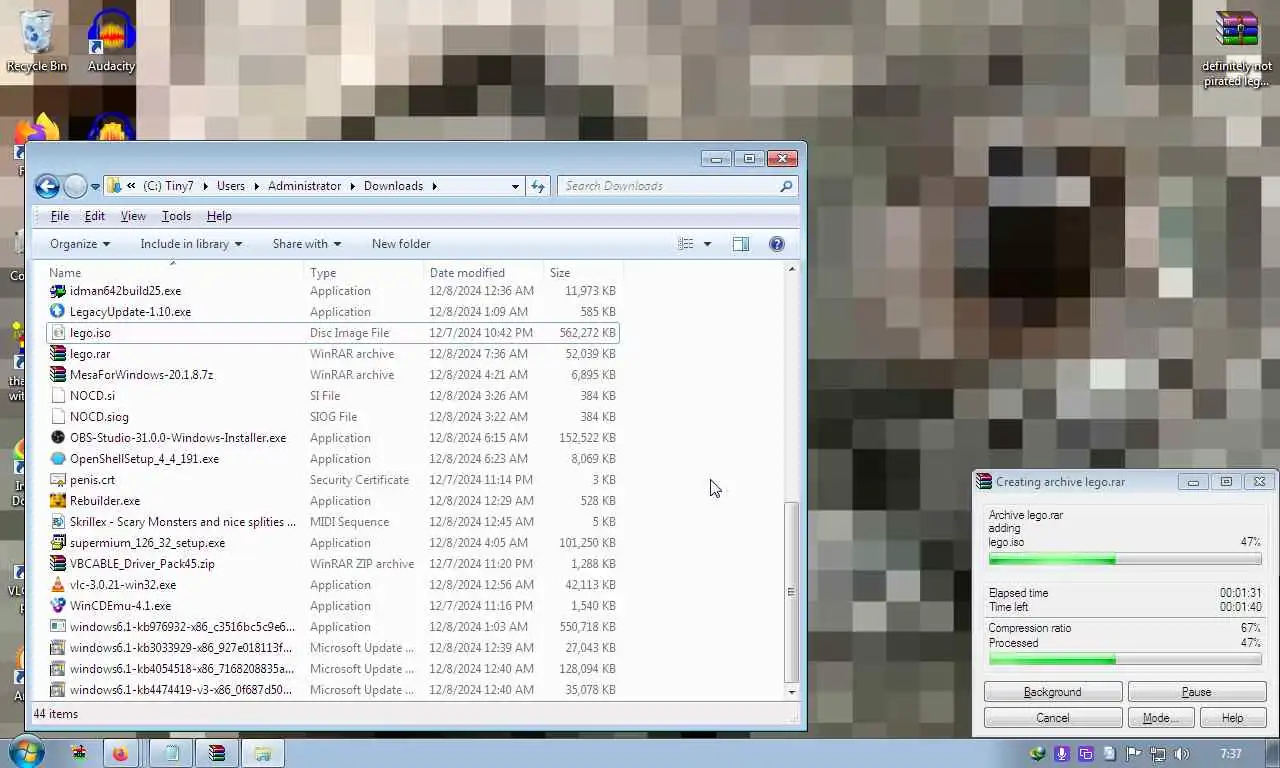This screenshot has height=768, width=1280.
Task: Click the Forward arrow in Explorer
Action: 76,186
